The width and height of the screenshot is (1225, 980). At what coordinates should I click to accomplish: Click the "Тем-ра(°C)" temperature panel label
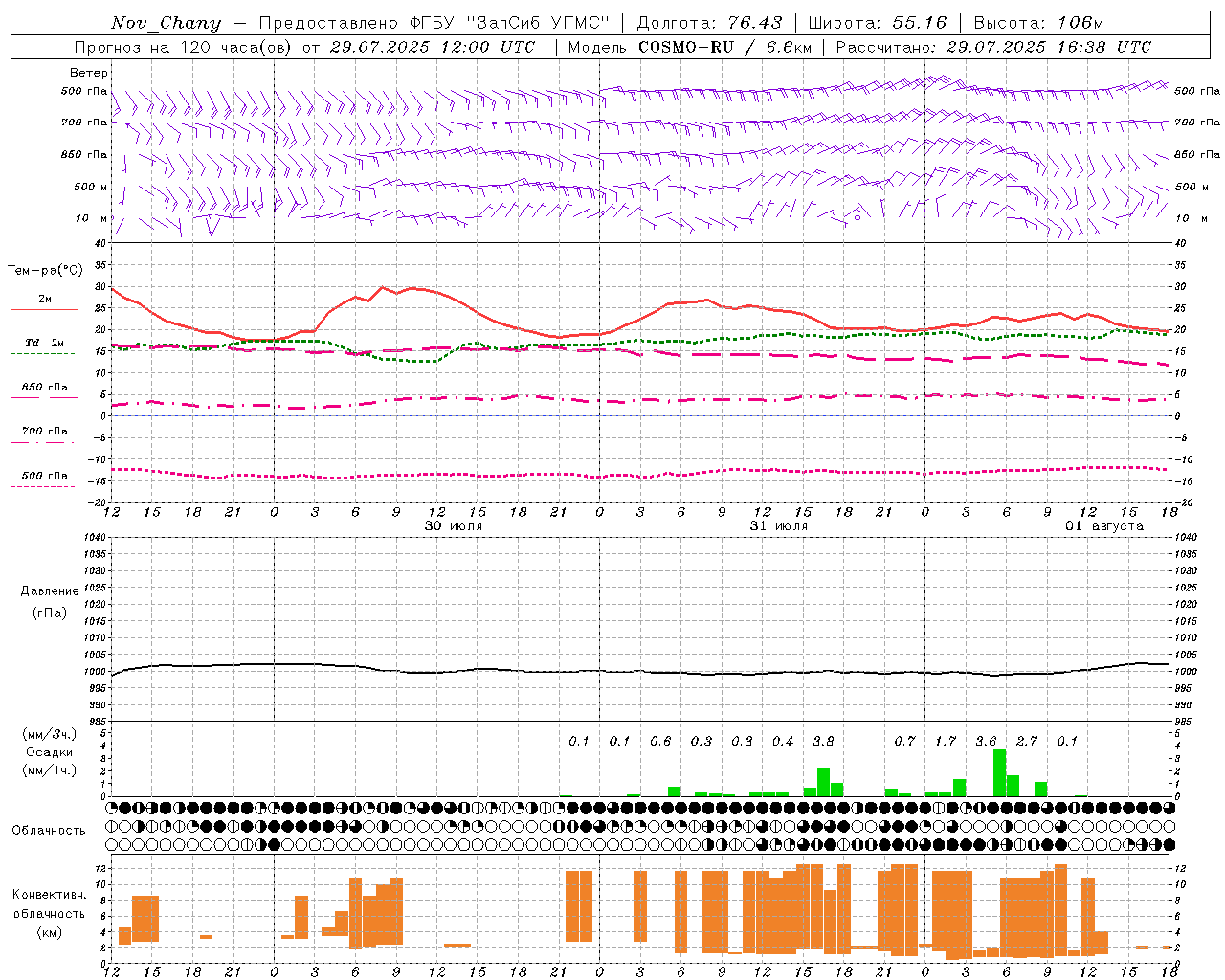[x=45, y=271]
